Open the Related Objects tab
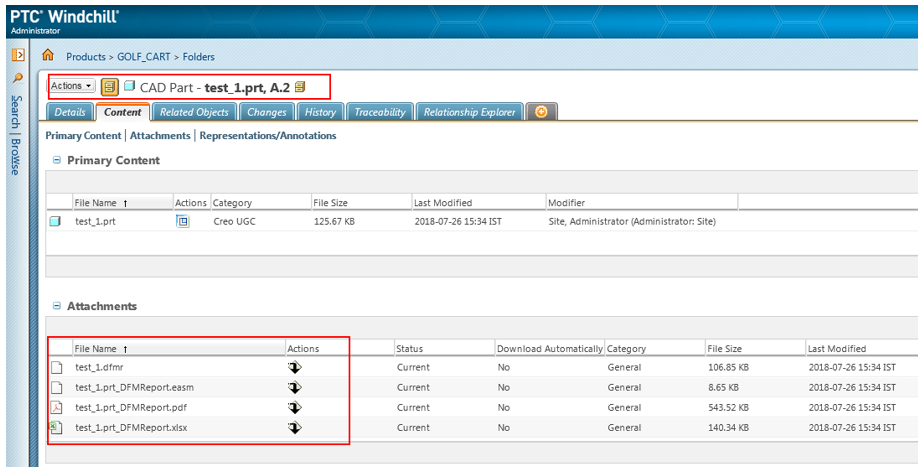The height and width of the screenshot is (467, 918). tap(194, 112)
